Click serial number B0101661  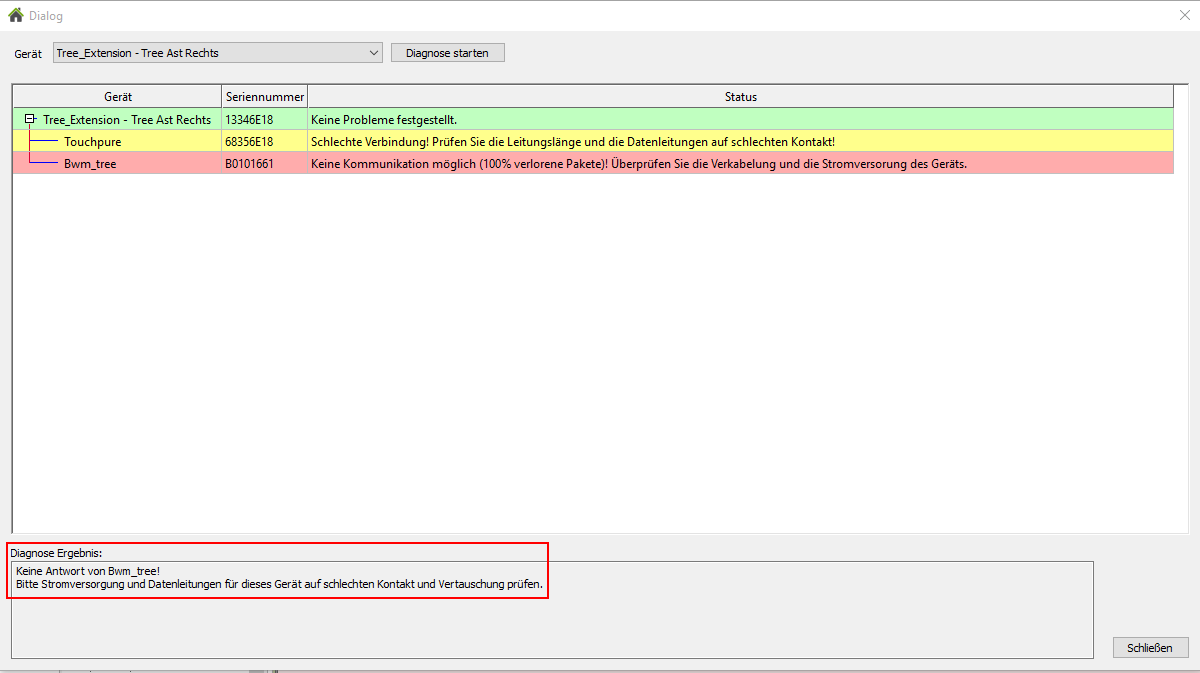(249, 164)
